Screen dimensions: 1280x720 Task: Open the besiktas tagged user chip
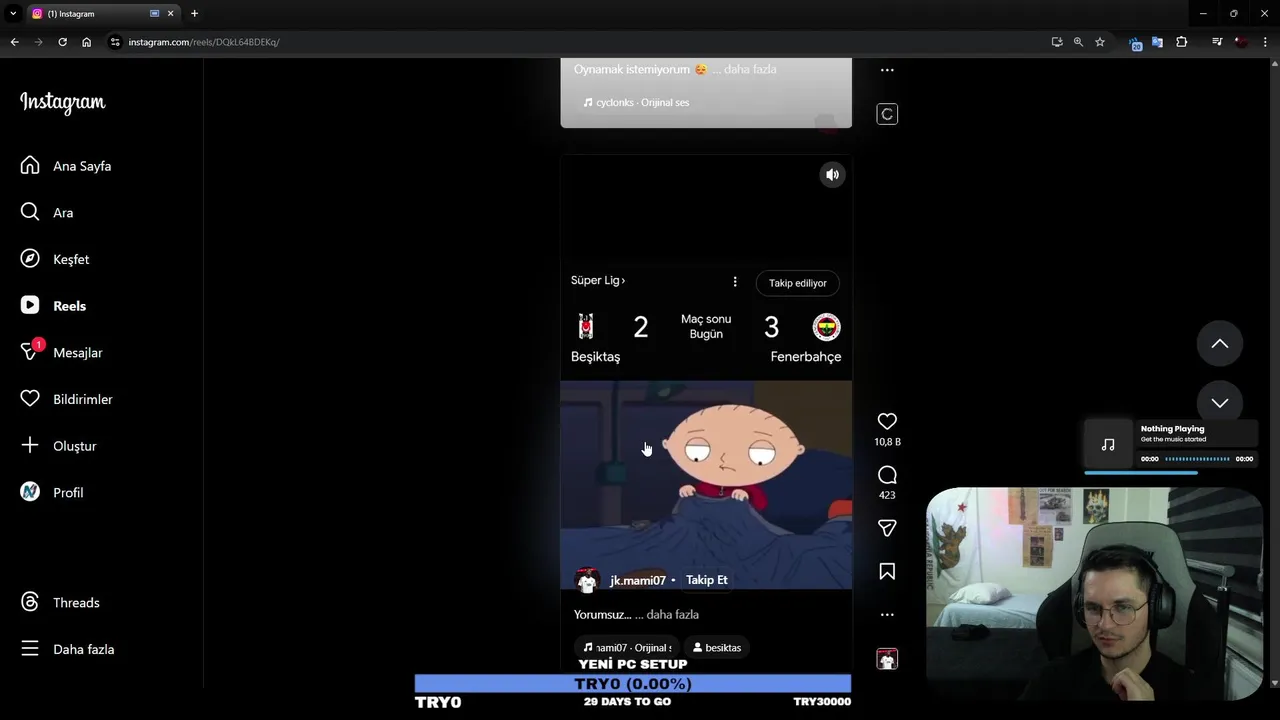click(x=717, y=648)
